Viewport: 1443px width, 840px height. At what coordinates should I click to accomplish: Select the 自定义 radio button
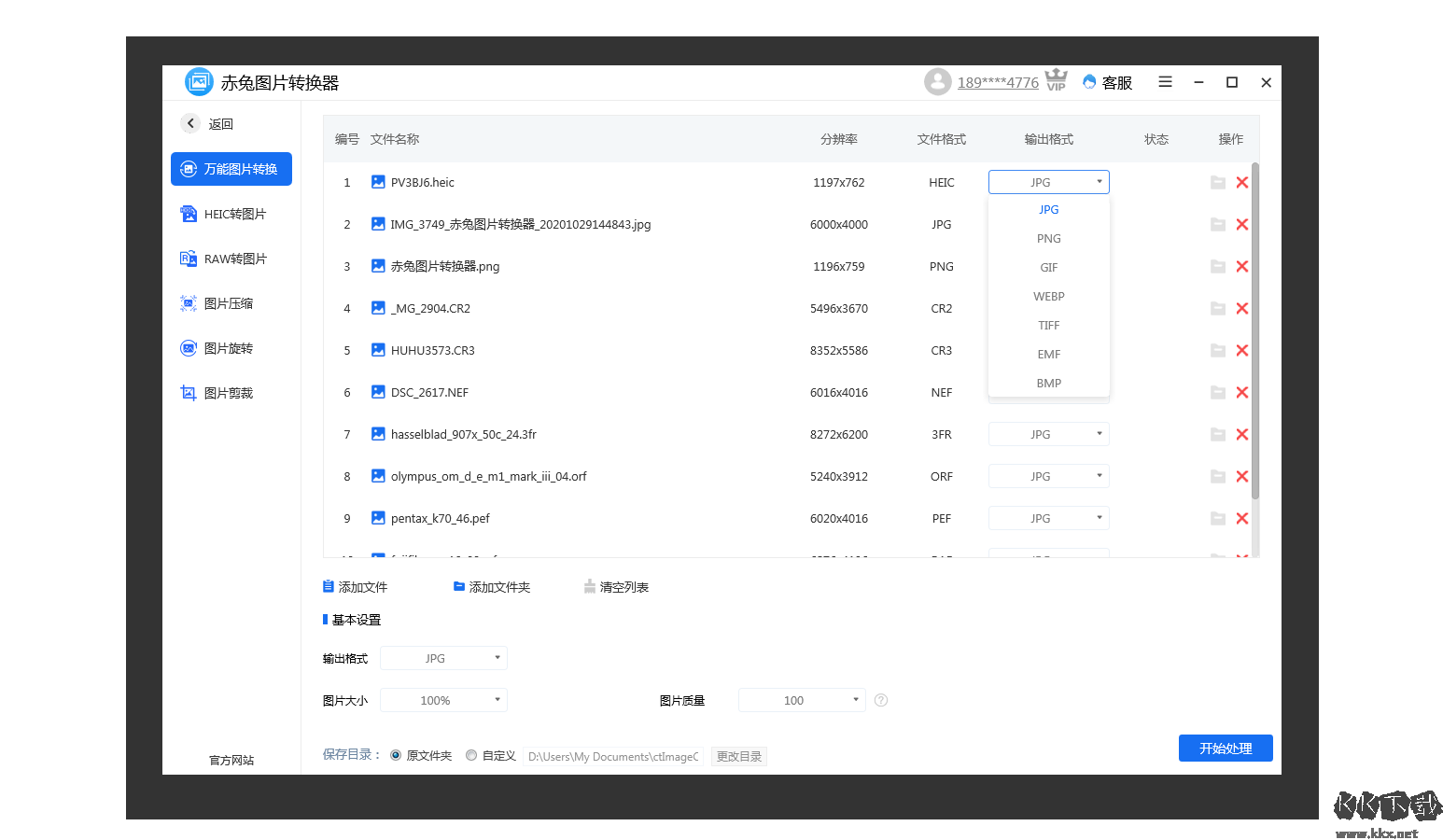(471, 755)
